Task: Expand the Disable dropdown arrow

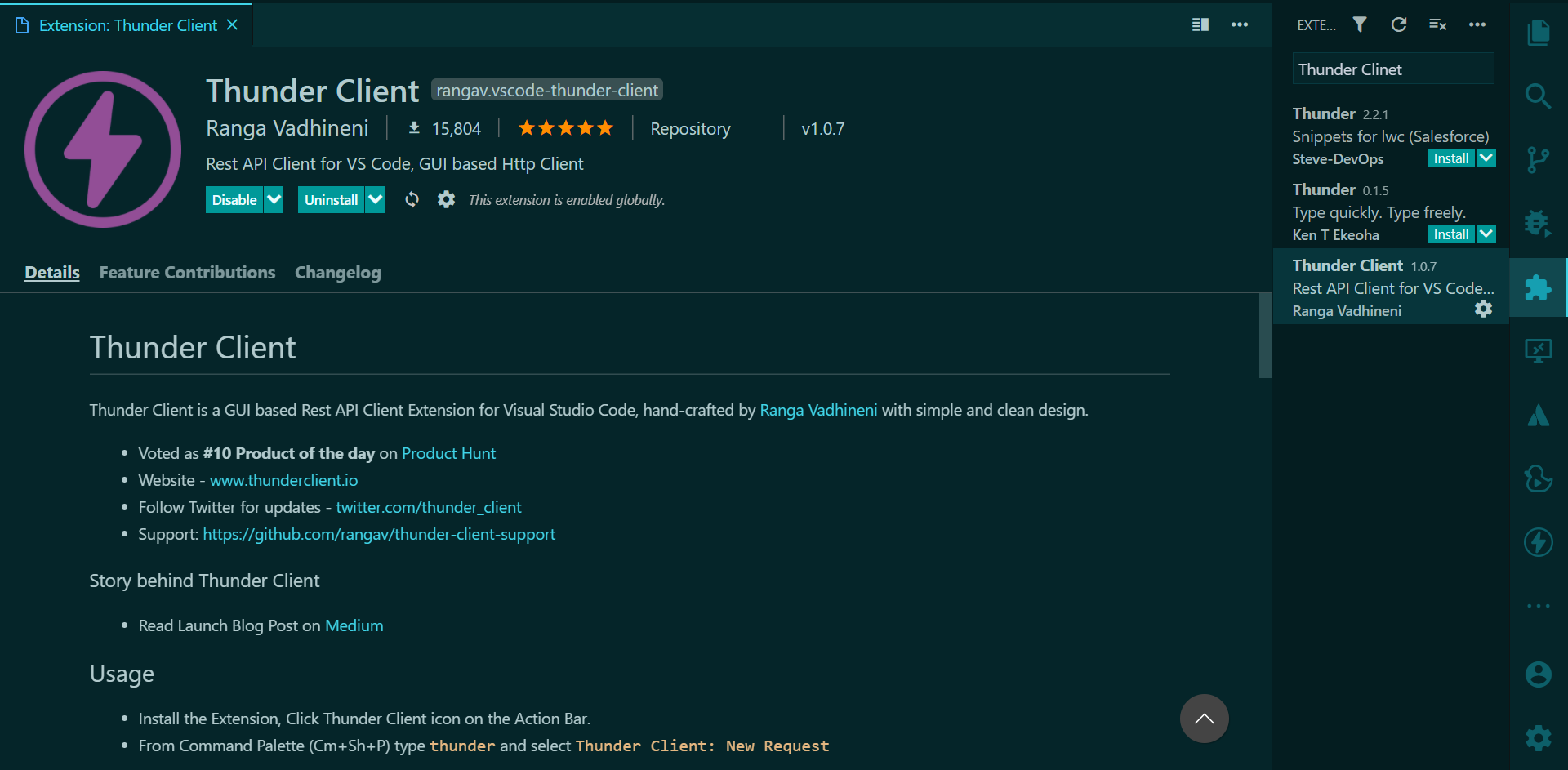Action: 274,199
